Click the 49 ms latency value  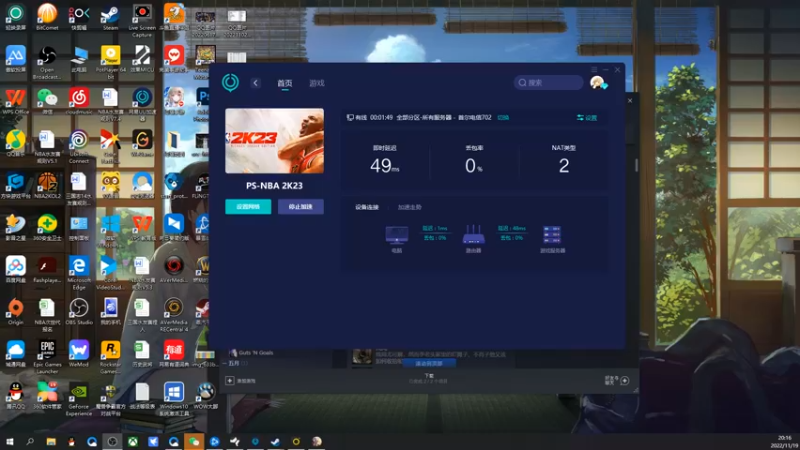coord(384,165)
